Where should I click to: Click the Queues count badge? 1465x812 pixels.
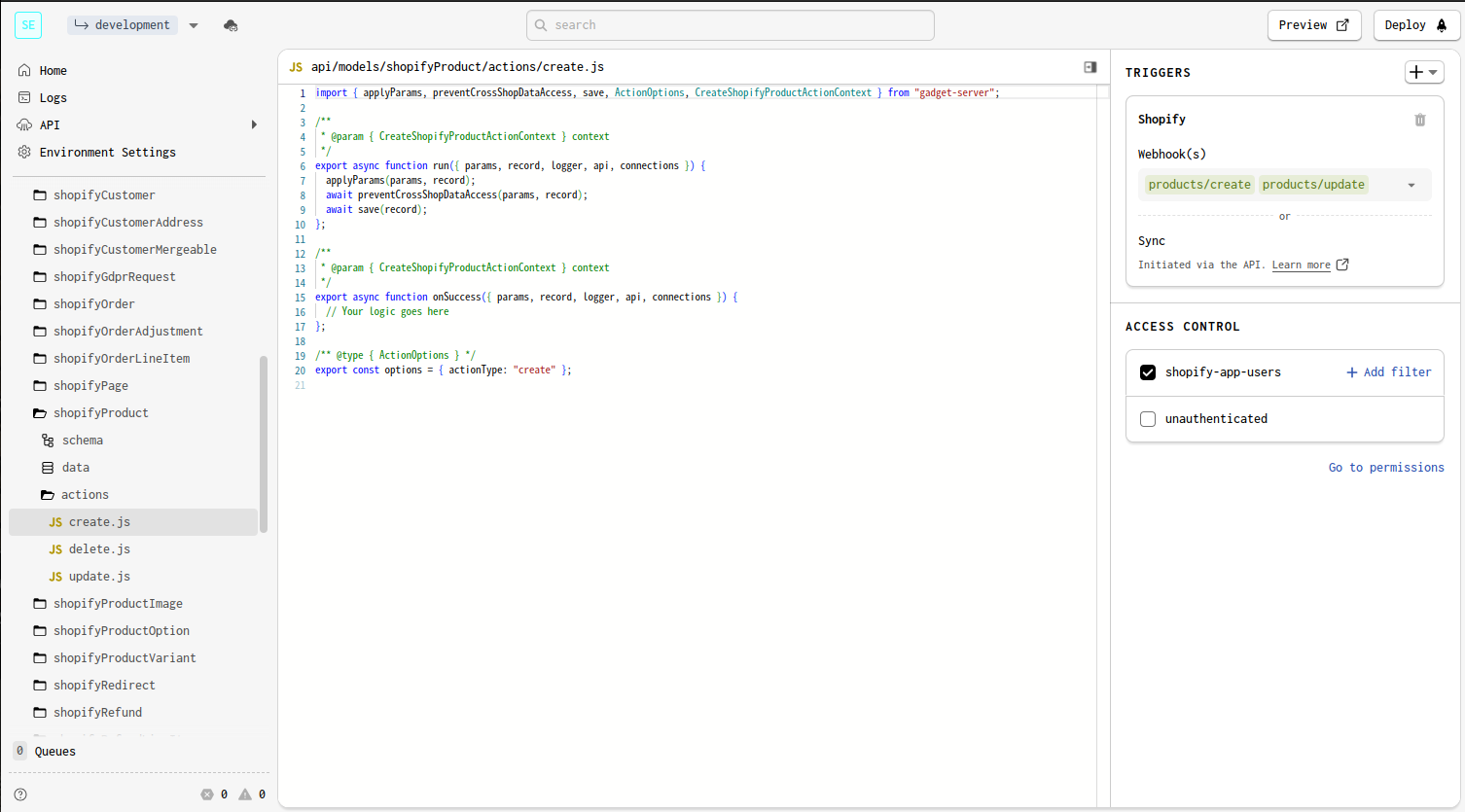pos(20,751)
